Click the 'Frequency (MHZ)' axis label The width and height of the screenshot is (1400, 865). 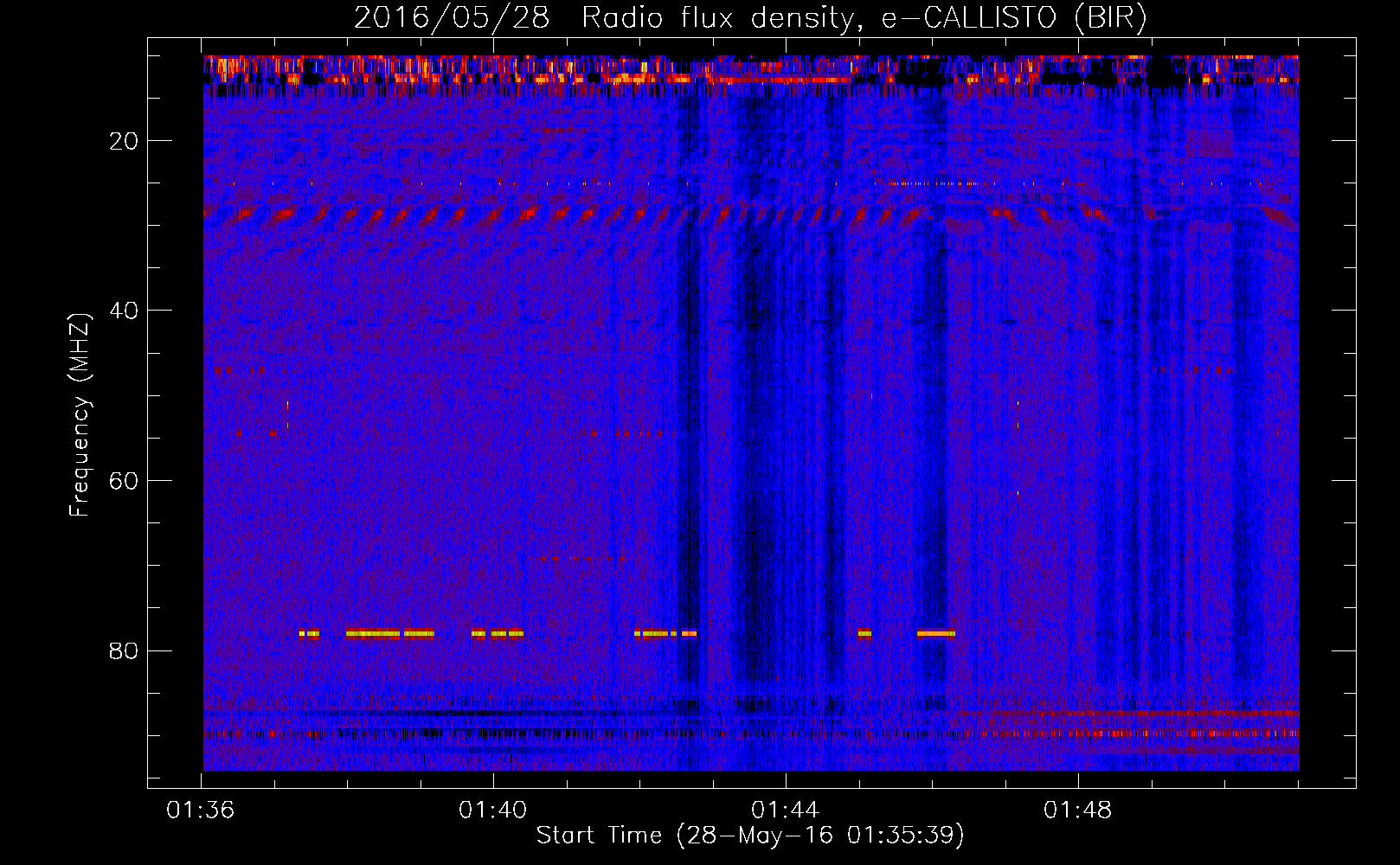80,415
